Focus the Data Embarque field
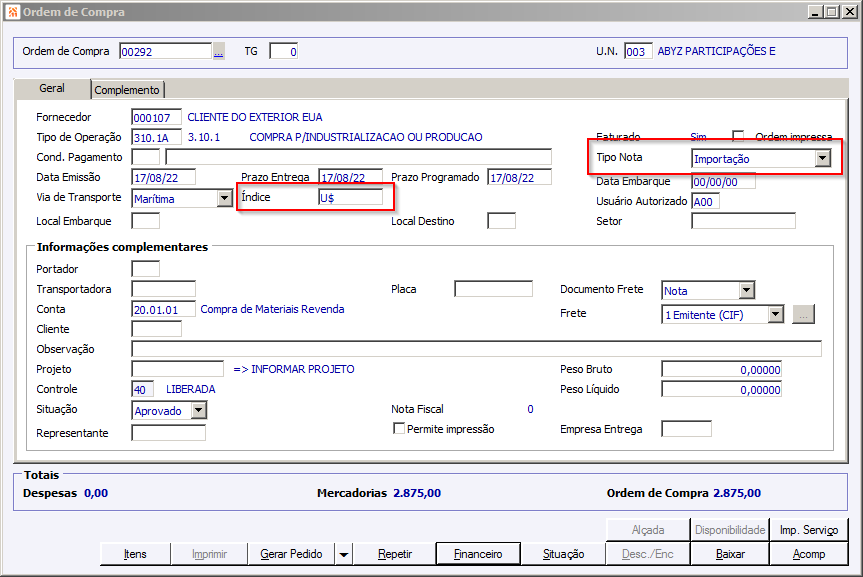 pos(723,181)
